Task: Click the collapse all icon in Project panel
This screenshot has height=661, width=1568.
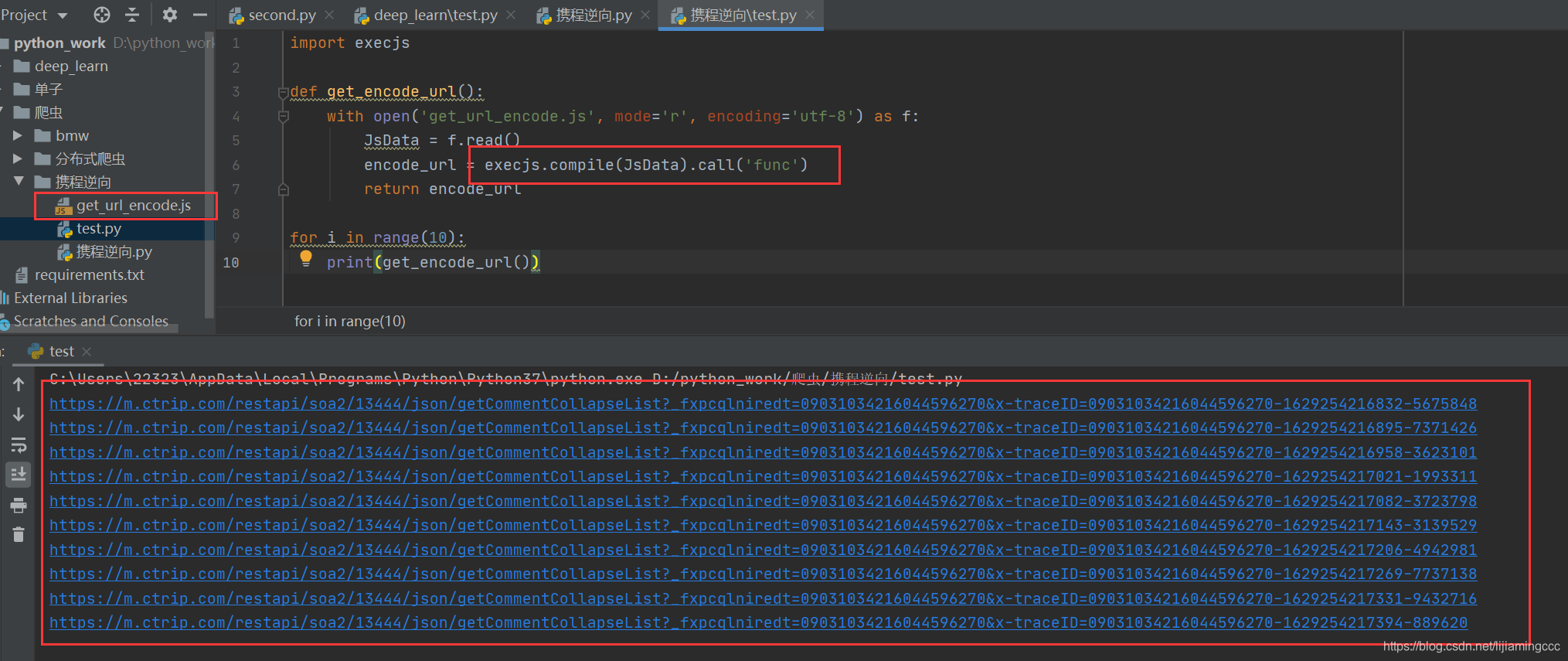Action: tap(132, 15)
